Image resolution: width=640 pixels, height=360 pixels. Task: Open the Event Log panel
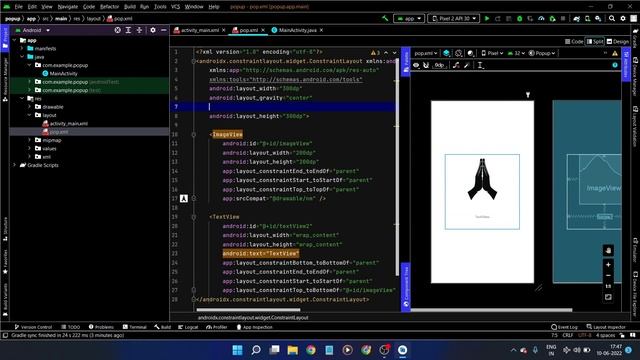click(564, 327)
